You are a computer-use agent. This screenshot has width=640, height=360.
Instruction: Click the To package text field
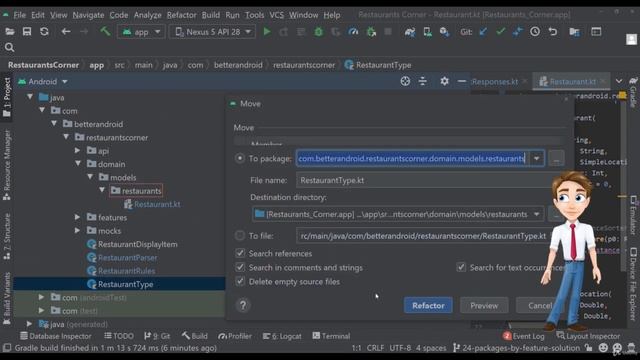click(413, 158)
